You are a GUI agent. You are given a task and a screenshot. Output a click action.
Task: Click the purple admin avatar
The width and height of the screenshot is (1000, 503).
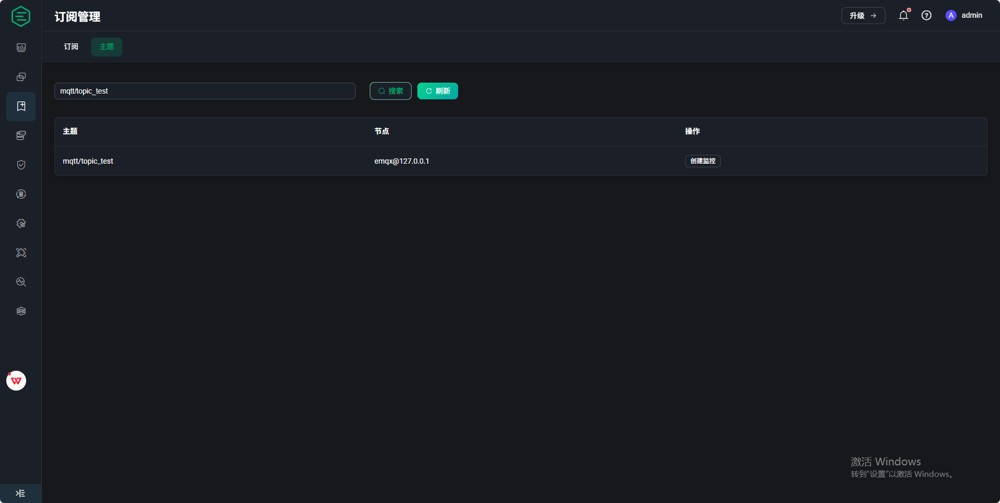coord(951,15)
